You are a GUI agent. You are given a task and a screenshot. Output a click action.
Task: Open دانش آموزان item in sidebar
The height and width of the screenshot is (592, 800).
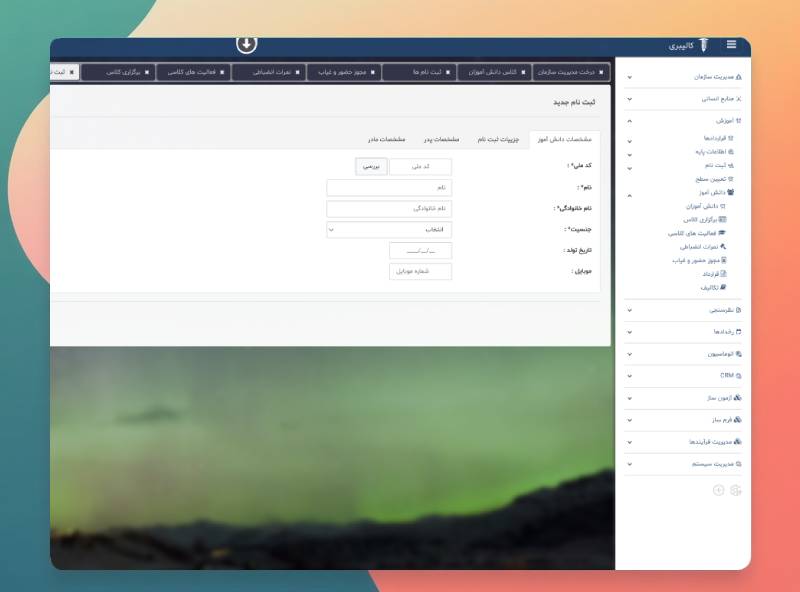(706, 206)
